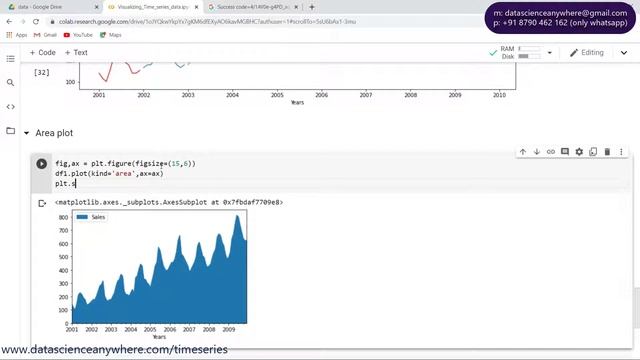Click the fig,ax = plt.figure code line
Screen dimensions: 640x360
pos(125,163)
